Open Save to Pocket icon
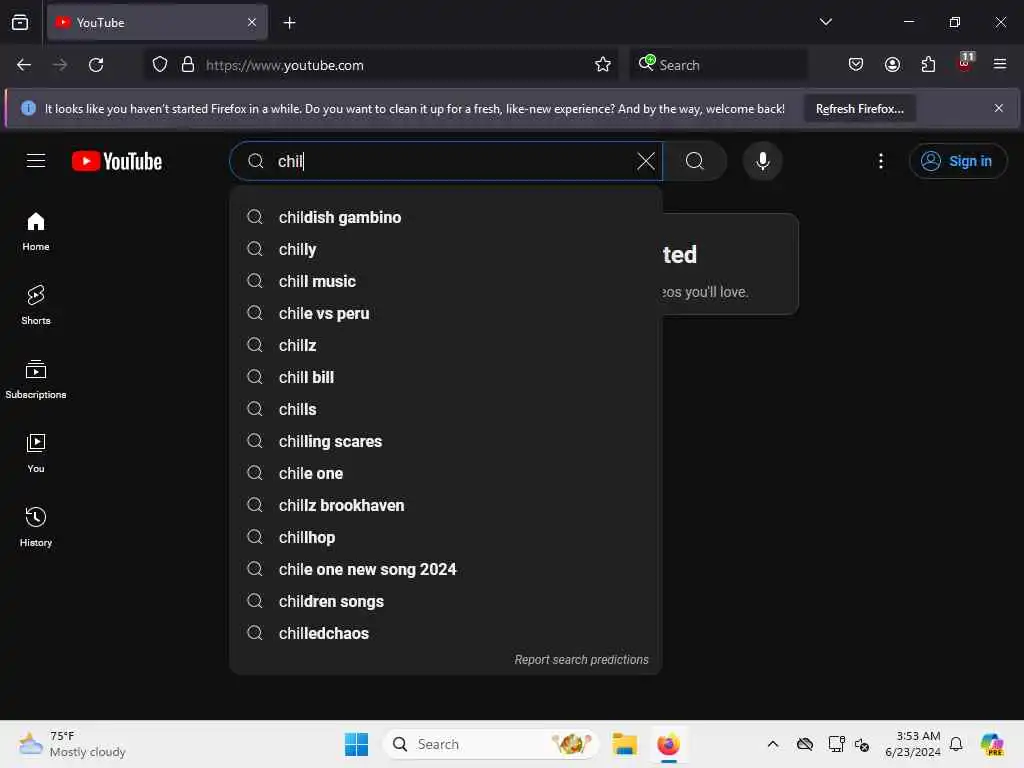Viewport: 1024px width, 768px height. tap(856, 65)
